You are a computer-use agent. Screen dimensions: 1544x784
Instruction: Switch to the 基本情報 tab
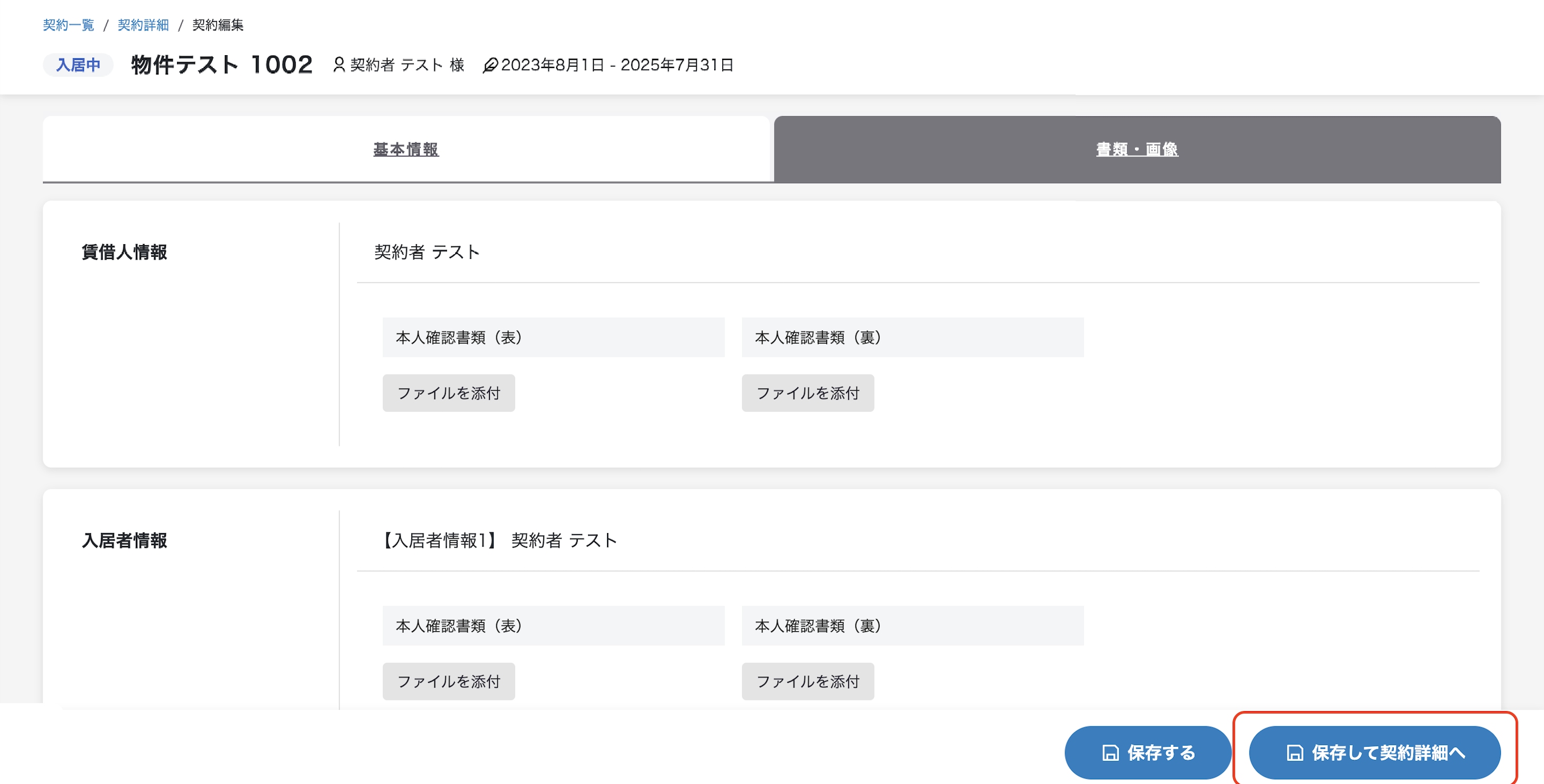pos(406,149)
